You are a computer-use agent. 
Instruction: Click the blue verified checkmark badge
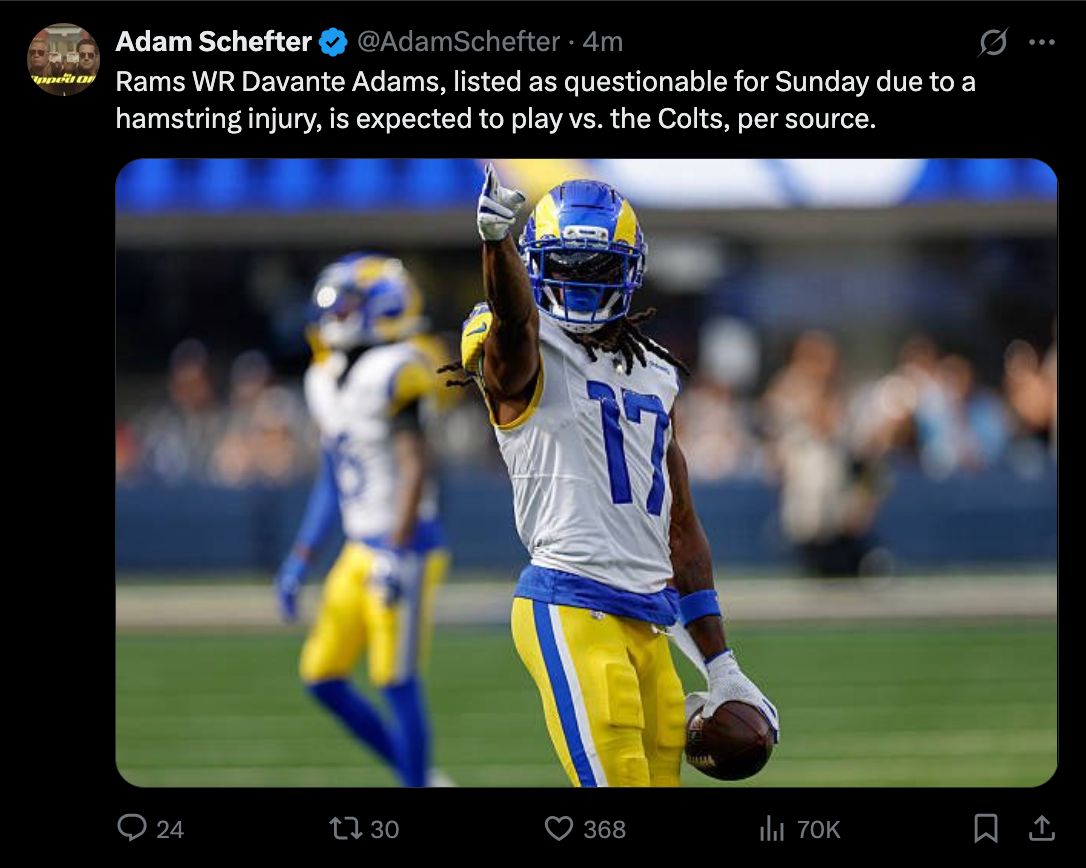pyautogui.click(x=333, y=42)
